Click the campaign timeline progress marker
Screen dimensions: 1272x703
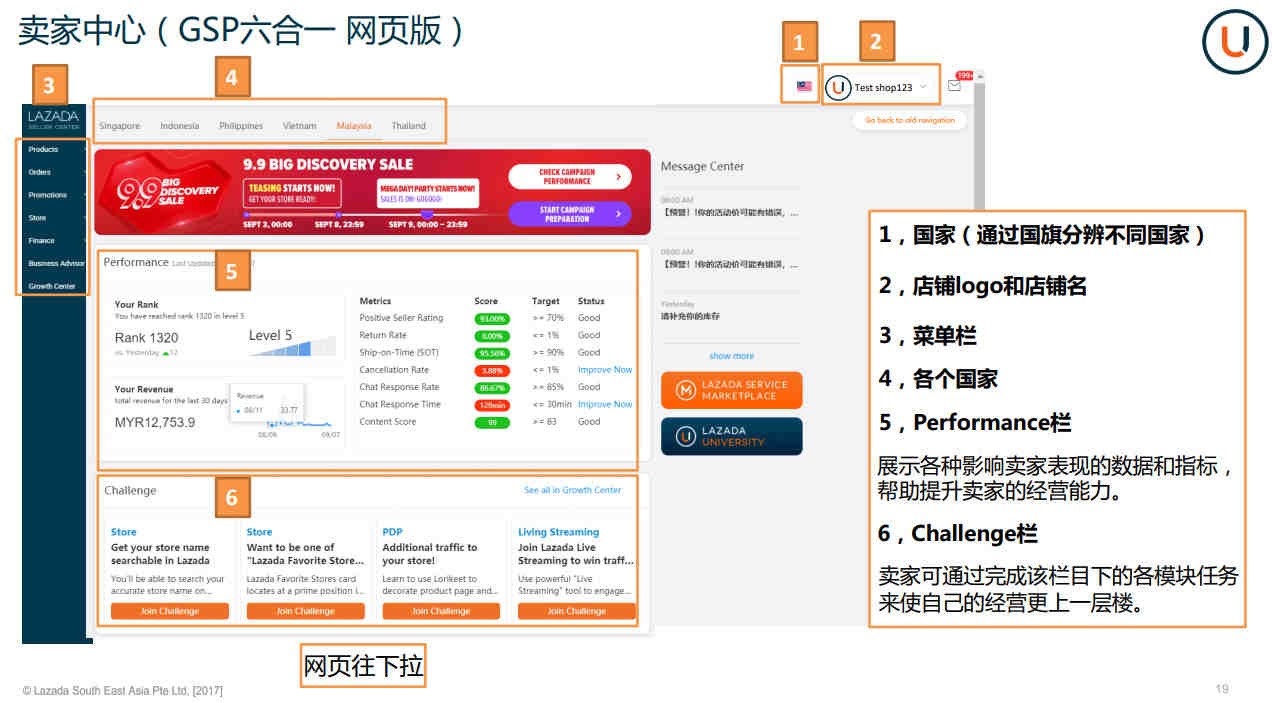click(427, 214)
